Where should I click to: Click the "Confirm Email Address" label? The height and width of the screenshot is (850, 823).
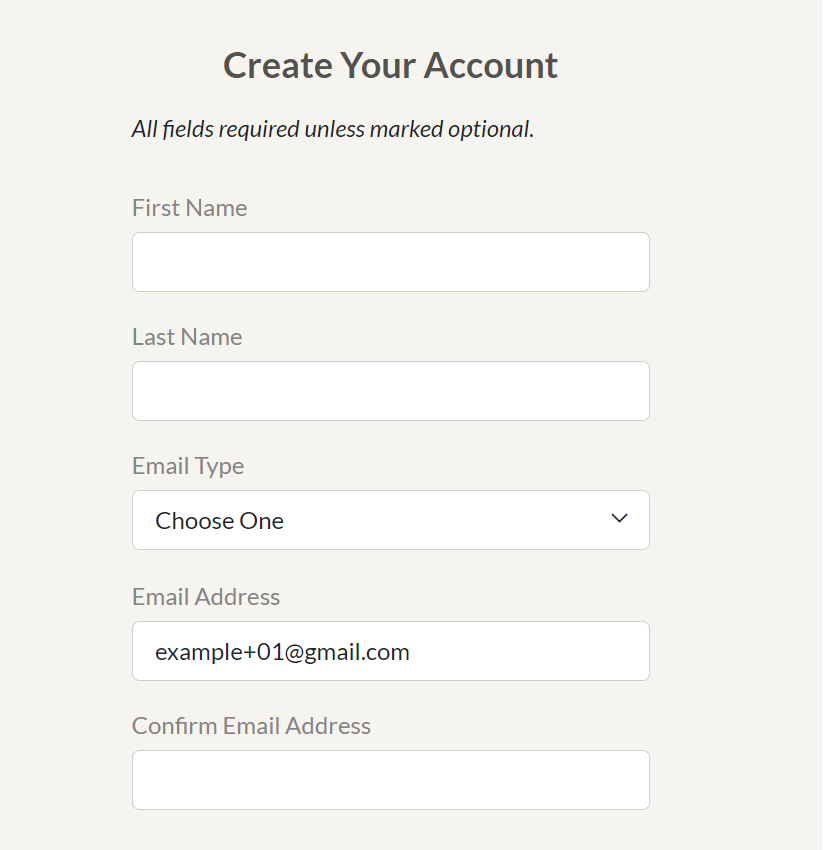251,726
